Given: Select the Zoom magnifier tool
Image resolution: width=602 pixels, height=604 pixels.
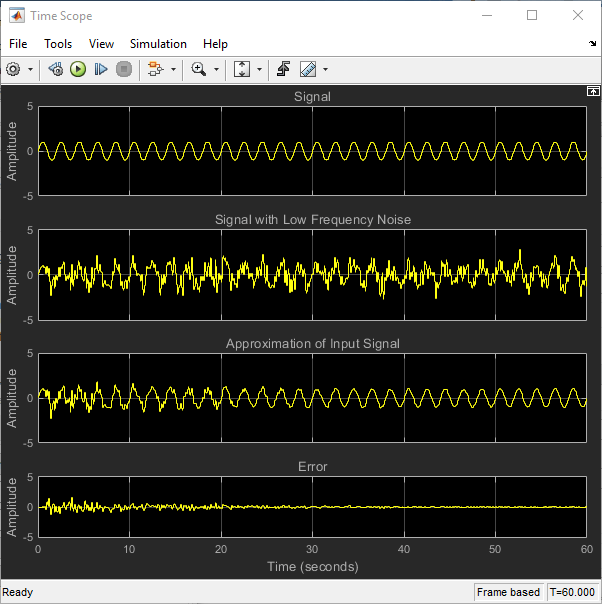Looking at the screenshot, I should (x=199, y=70).
